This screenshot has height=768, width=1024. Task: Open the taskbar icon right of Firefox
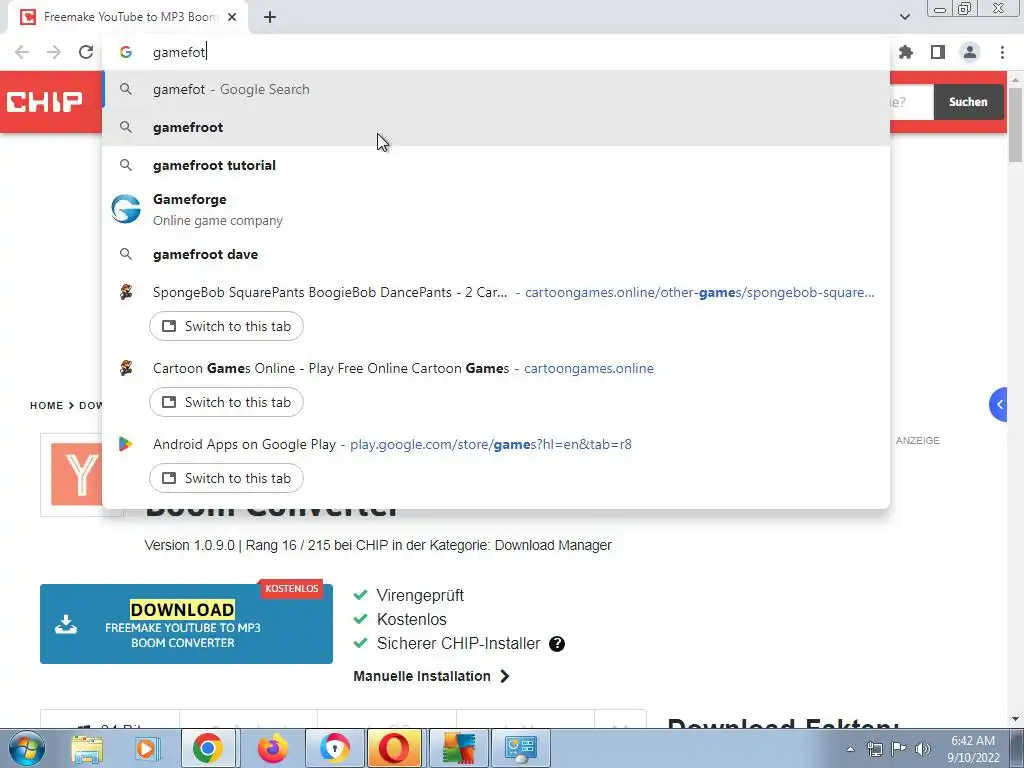point(334,748)
